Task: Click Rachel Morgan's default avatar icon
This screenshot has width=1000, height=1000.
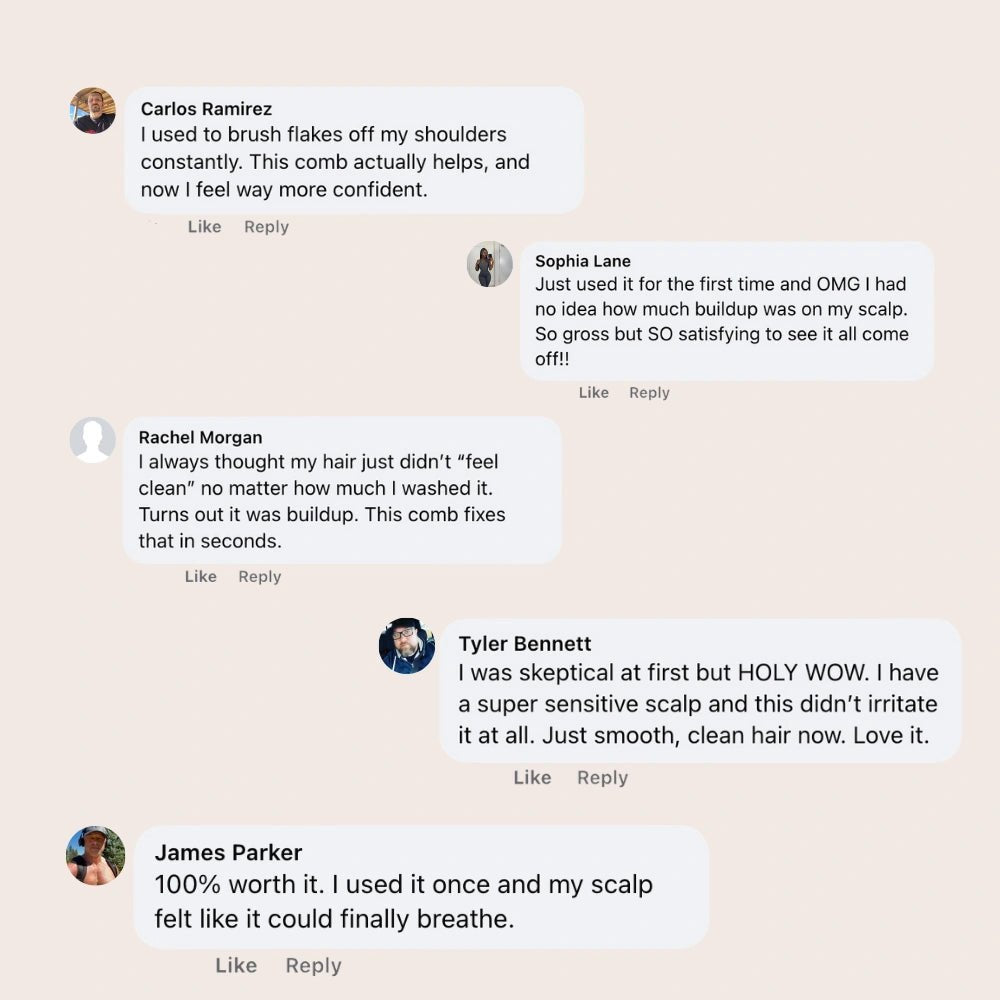Action: pyautogui.click(x=92, y=440)
